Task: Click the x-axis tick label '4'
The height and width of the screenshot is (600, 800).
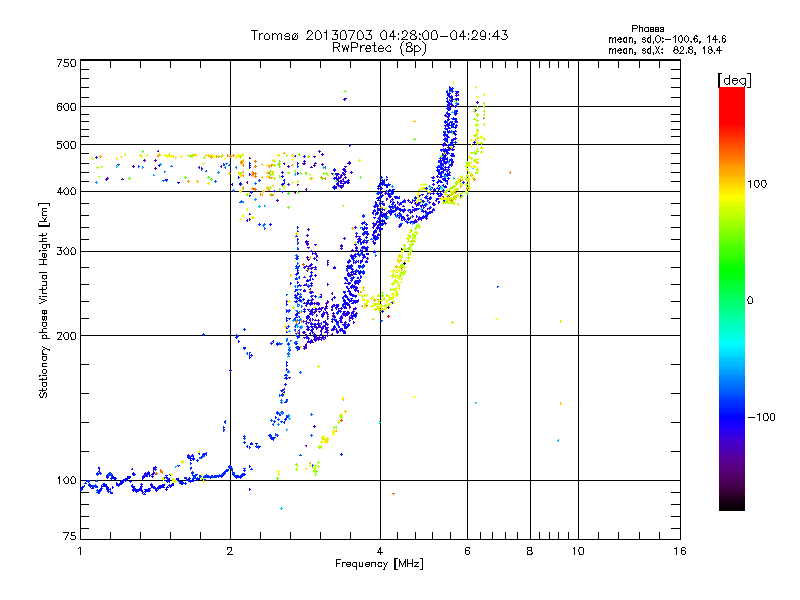Action: click(380, 551)
